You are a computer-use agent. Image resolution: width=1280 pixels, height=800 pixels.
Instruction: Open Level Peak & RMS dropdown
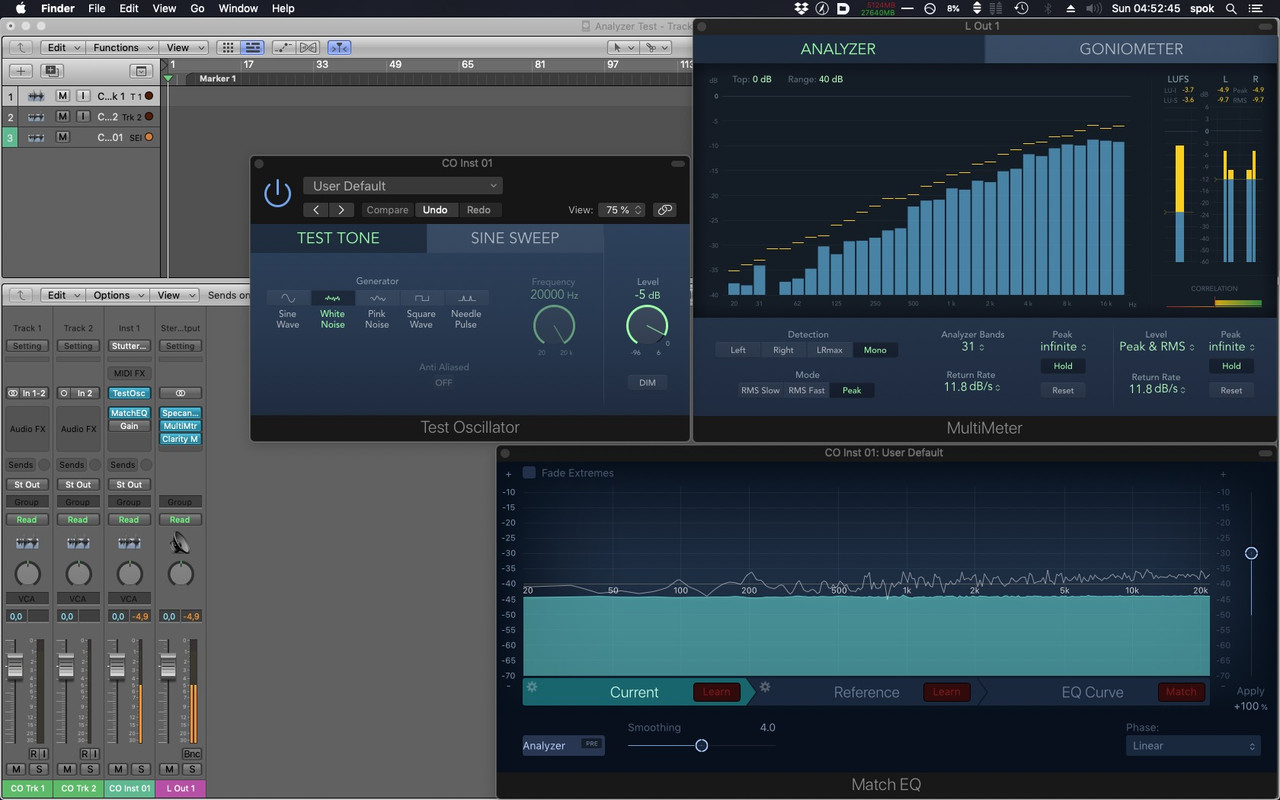pyautogui.click(x=1156, y=347)
